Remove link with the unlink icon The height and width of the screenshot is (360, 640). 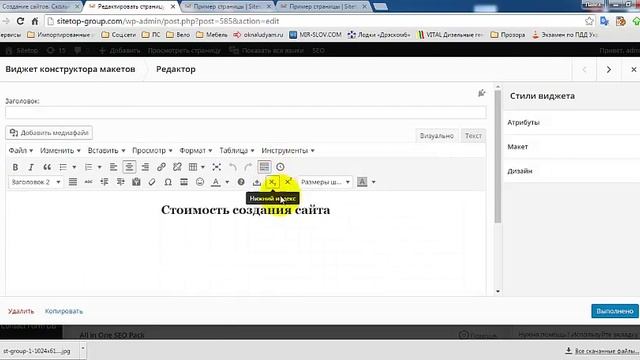coord(177,167)
